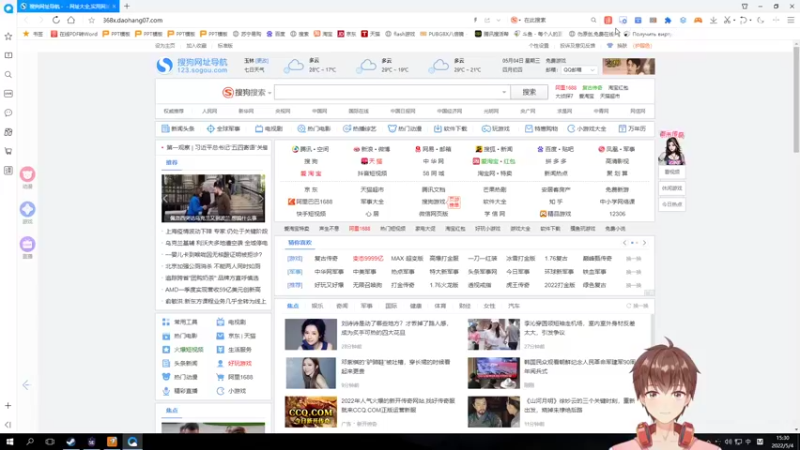This screenshot has height=450, width=800.
Task: Click the pink heart sidebar app icon
Action: tap(28, 174)
